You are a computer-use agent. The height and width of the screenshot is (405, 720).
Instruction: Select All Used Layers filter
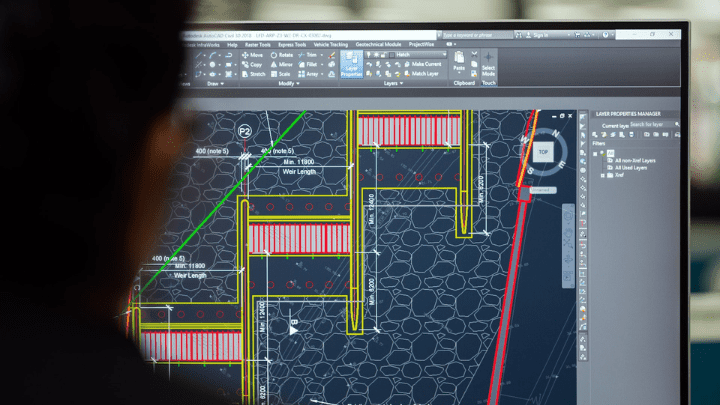pos(634,167)
